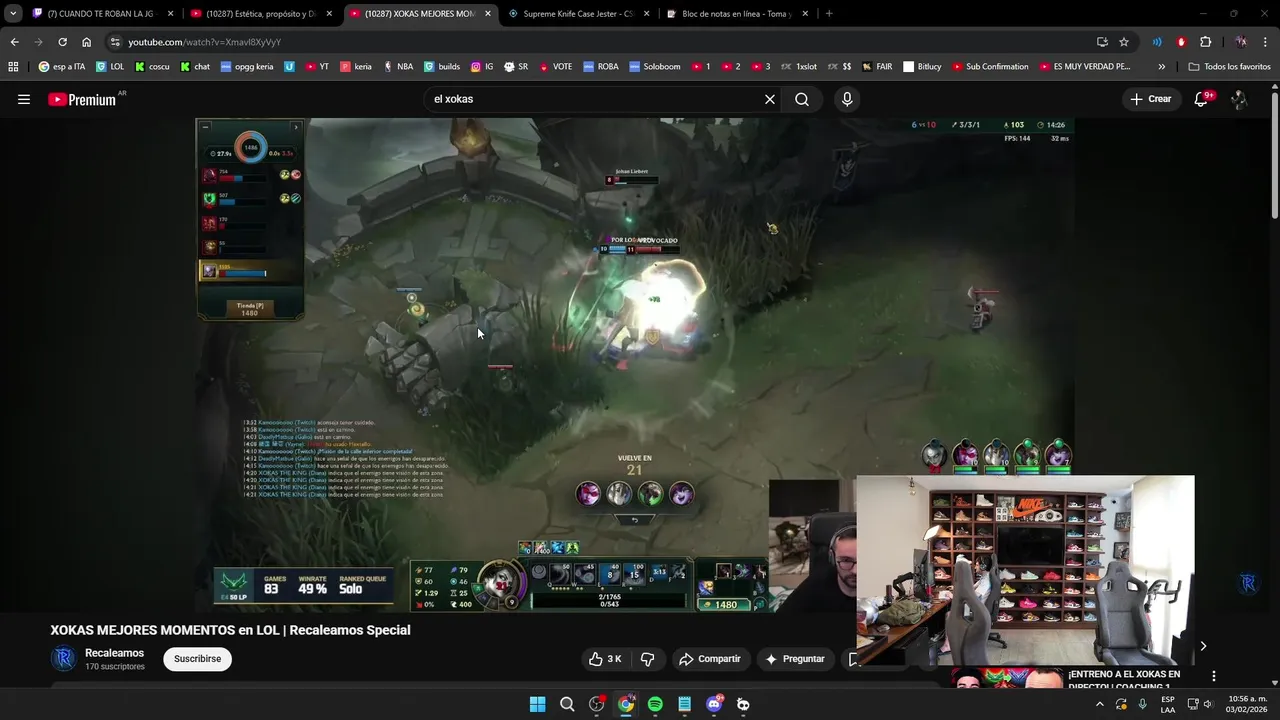This screenshot has width=1280, height=720.
Task: Open the clock showing 10:56 a. m.
Action: (x=1247, y=704)
